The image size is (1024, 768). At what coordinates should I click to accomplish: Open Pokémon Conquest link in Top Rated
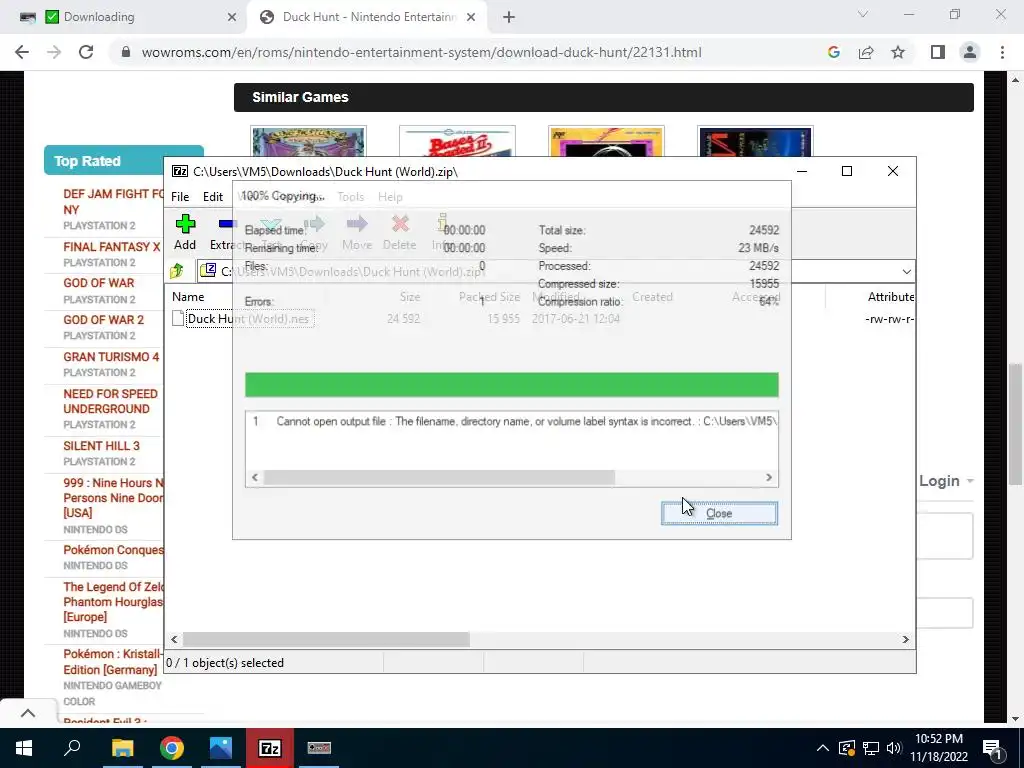coord(113,550)
